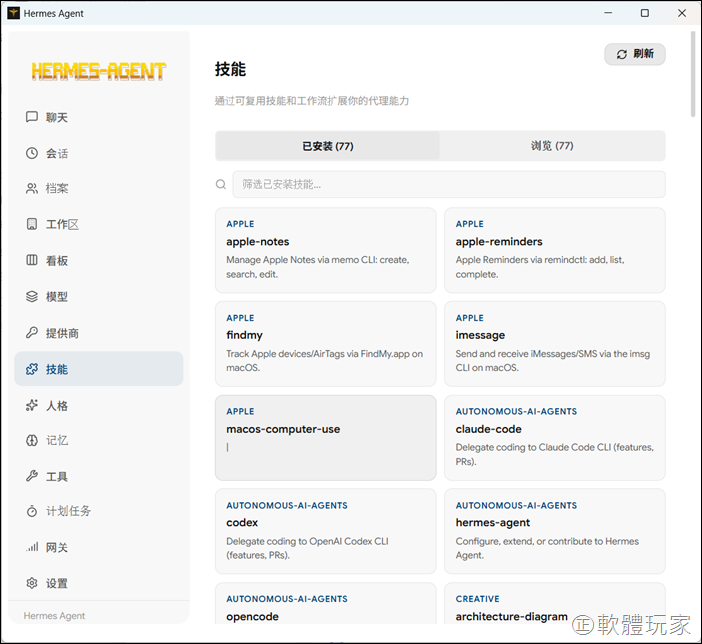Open the macos-computer-use skill card

coord(325,438)
